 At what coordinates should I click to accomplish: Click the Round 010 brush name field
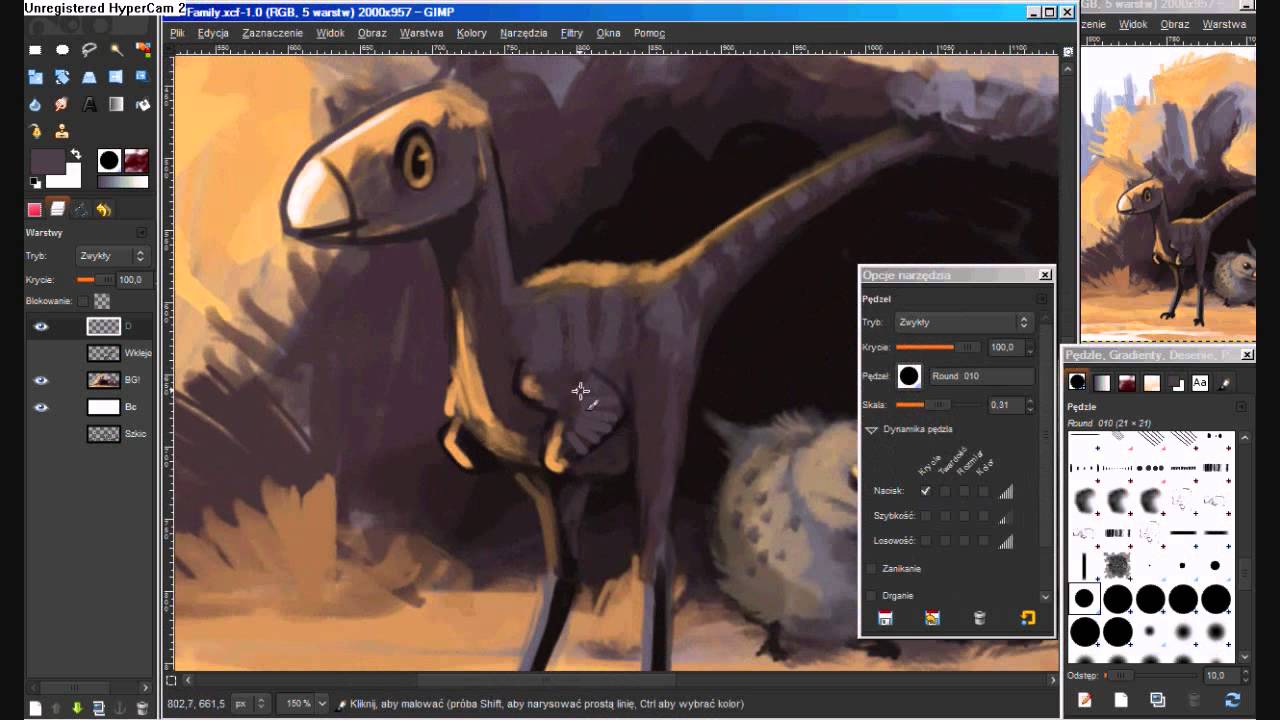pos(982,376)
